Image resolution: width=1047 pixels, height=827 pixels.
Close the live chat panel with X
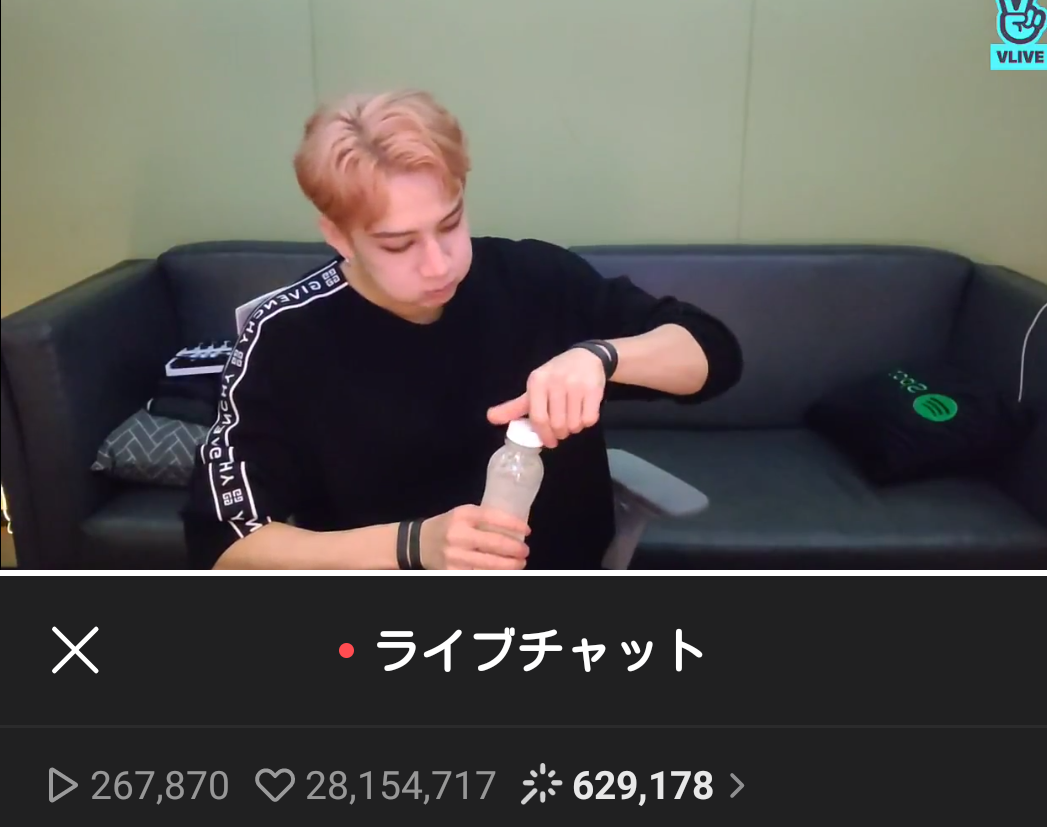pyautogui.click(x=75, y=649)
